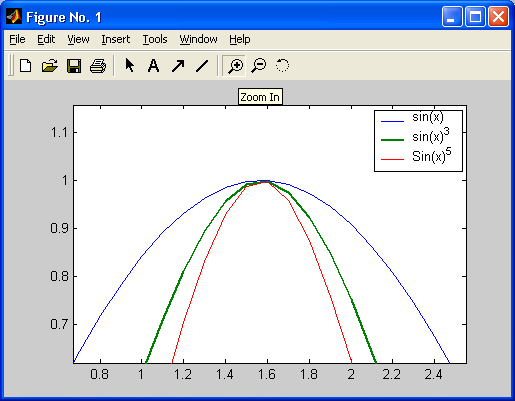Open the Window menu
Viewport: 515px width, 401px height.
click(198, 39)
